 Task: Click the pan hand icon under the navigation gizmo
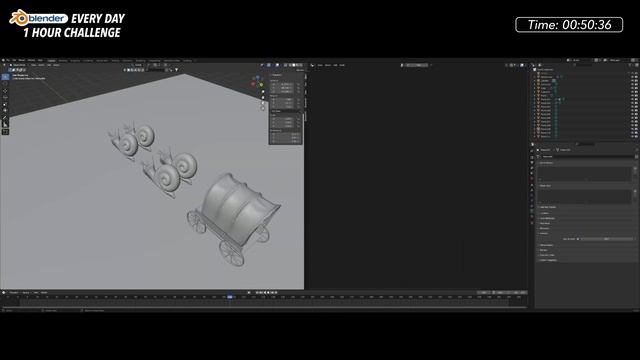(x=262, y=98)
